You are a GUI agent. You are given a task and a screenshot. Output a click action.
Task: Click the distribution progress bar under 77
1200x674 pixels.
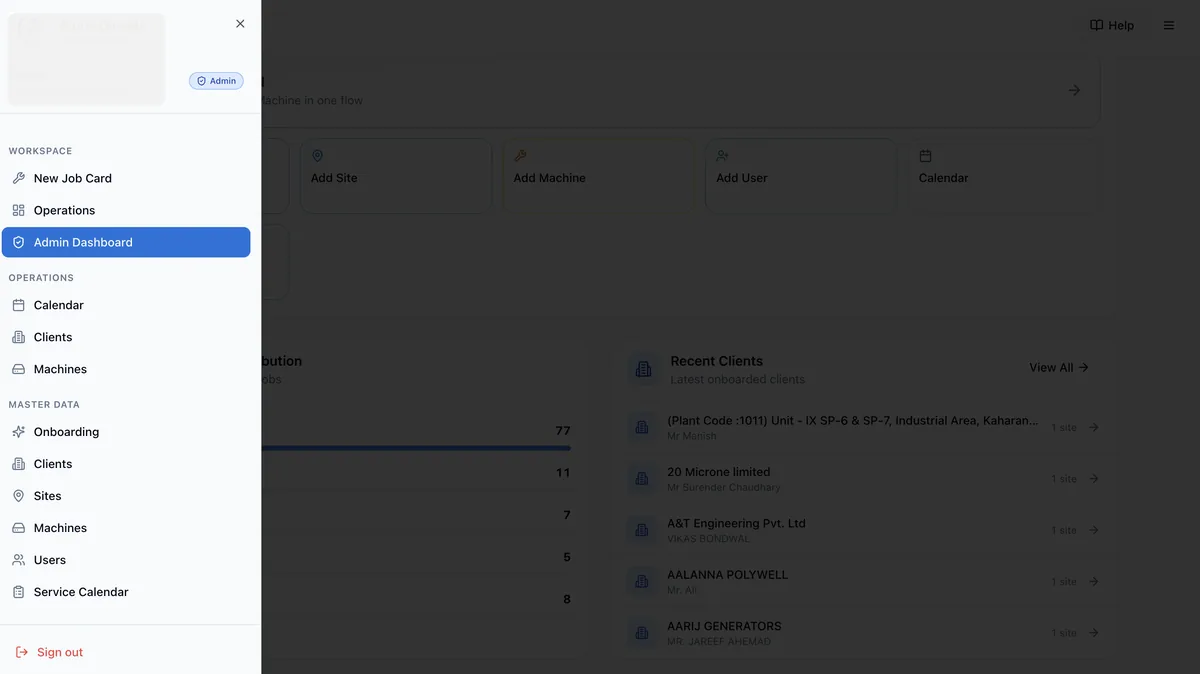pos(416,448)
